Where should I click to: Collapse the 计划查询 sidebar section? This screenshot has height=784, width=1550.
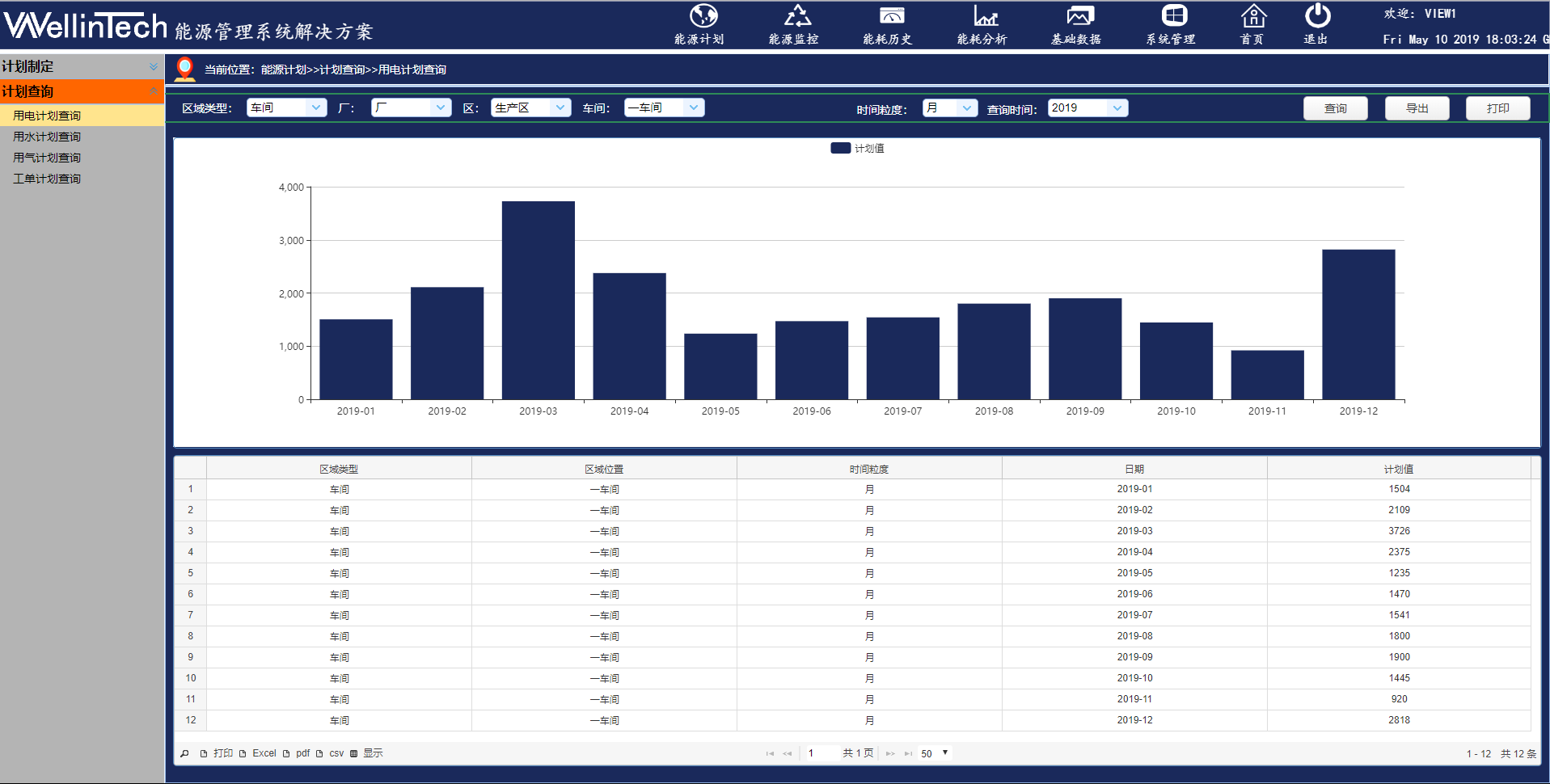[x=82, y=91]
